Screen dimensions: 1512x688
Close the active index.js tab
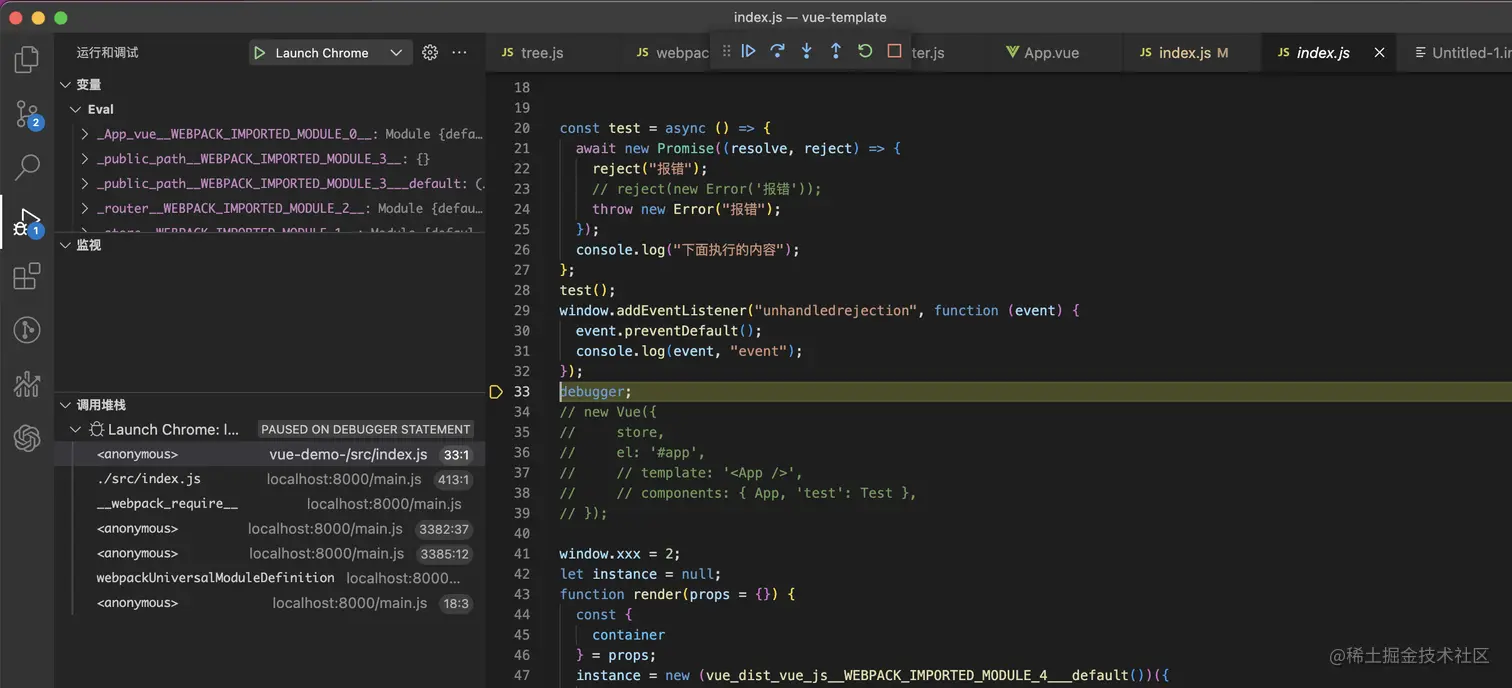click(x=1379, y=53)
